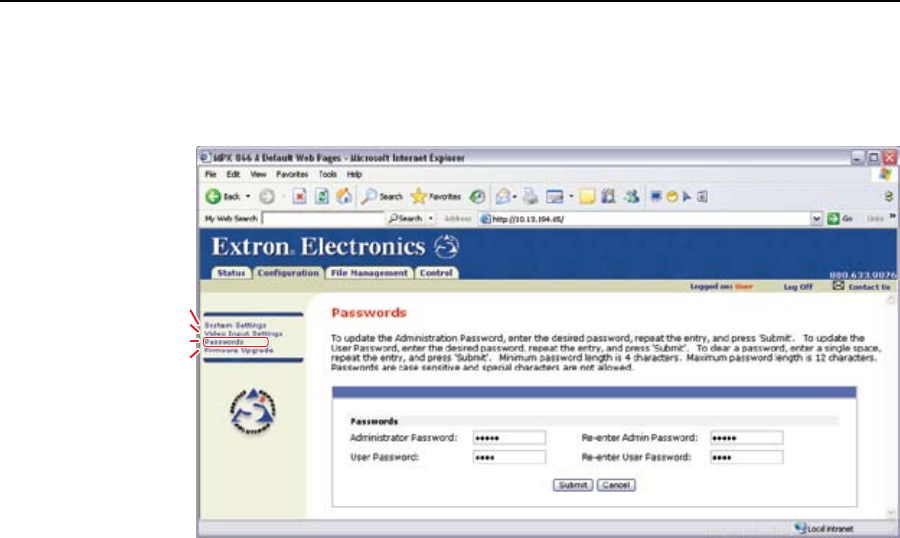The width and height of the screenshot is (900, 538).
Task: Click the Re-enter Admin Password field
Action: [x=746, y=438]
